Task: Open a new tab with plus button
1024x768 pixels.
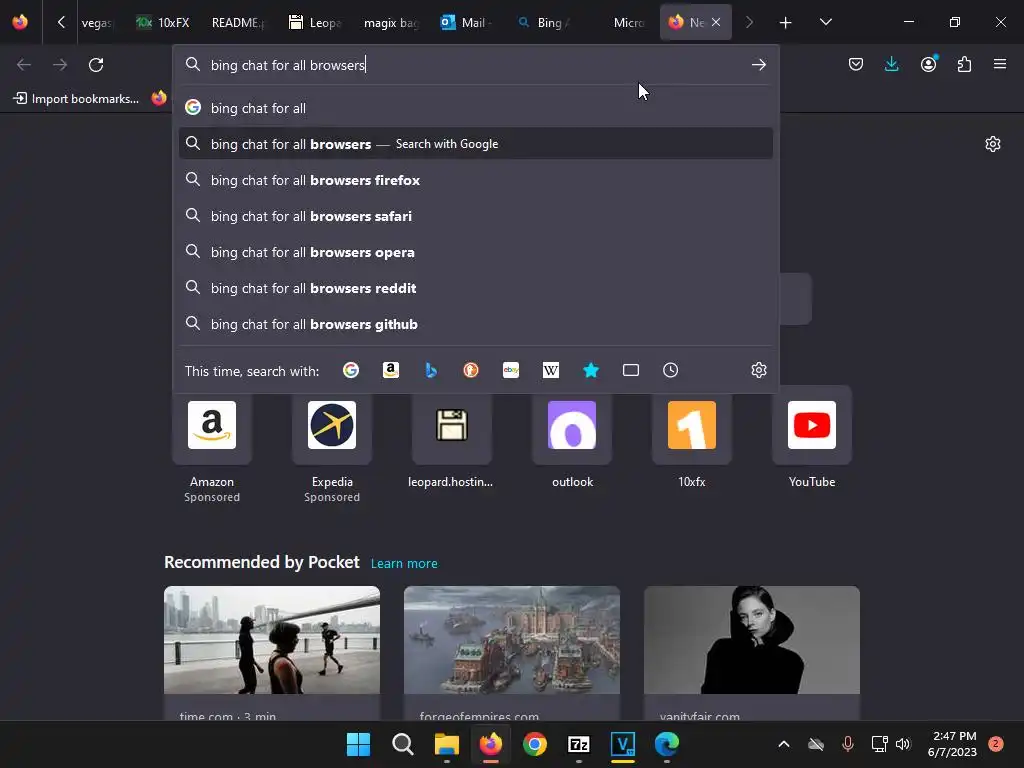Action: coord(786,23)
